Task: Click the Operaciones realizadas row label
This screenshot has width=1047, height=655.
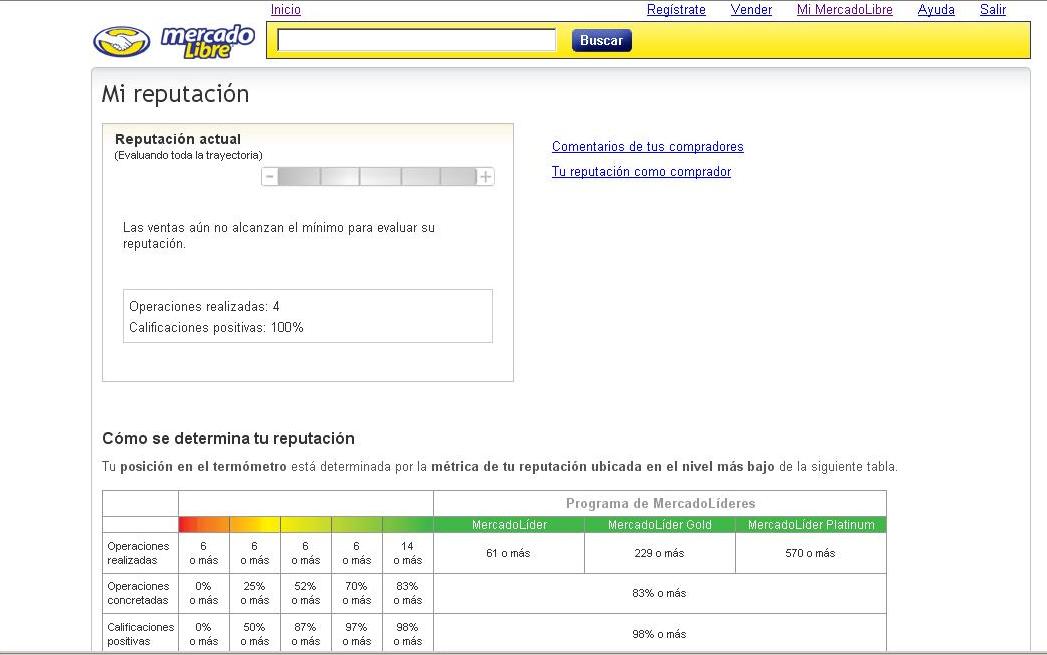Action: tap(138, 553)
